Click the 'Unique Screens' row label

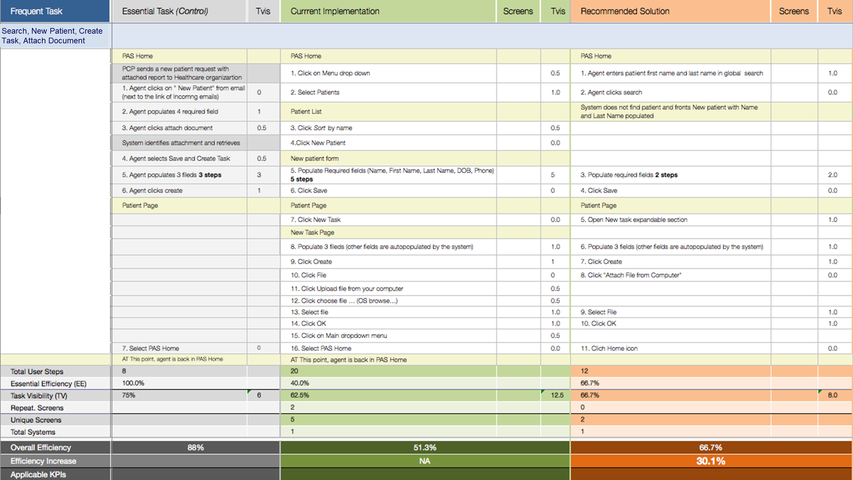tap(55, 420)
